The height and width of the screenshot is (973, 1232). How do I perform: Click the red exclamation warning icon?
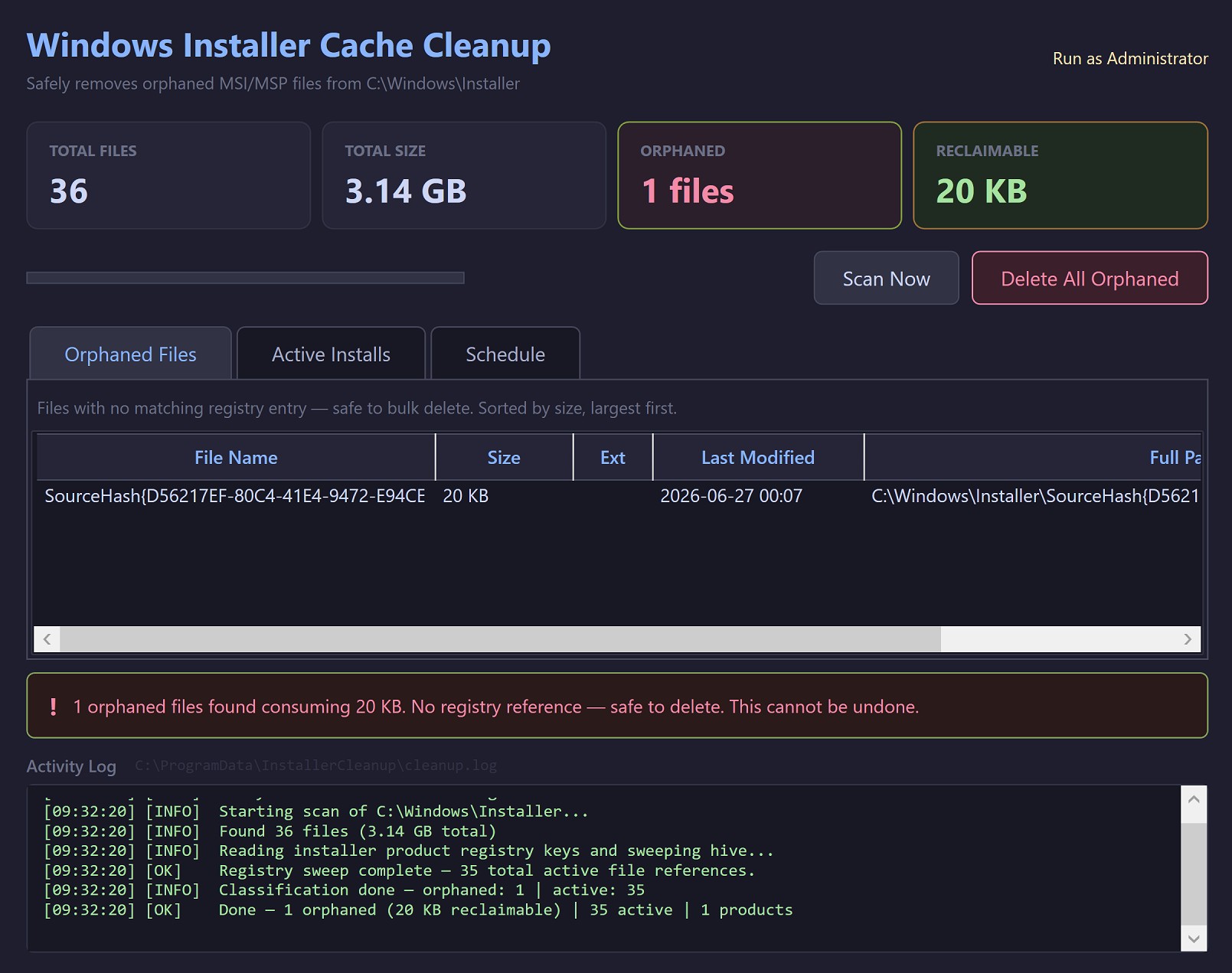click(53, 707)
